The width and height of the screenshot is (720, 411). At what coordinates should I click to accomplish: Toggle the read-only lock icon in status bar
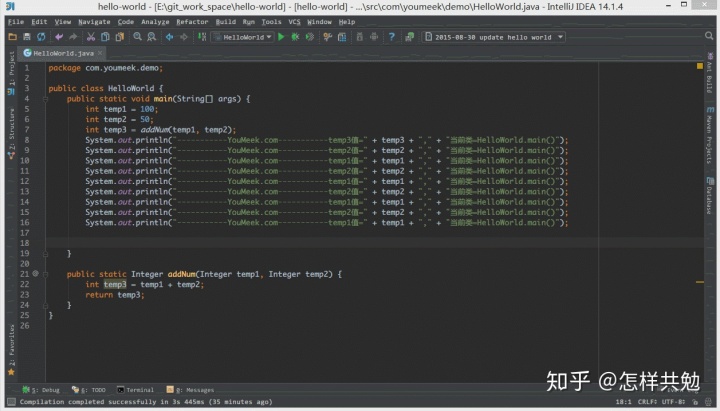[x=696, y=402]
